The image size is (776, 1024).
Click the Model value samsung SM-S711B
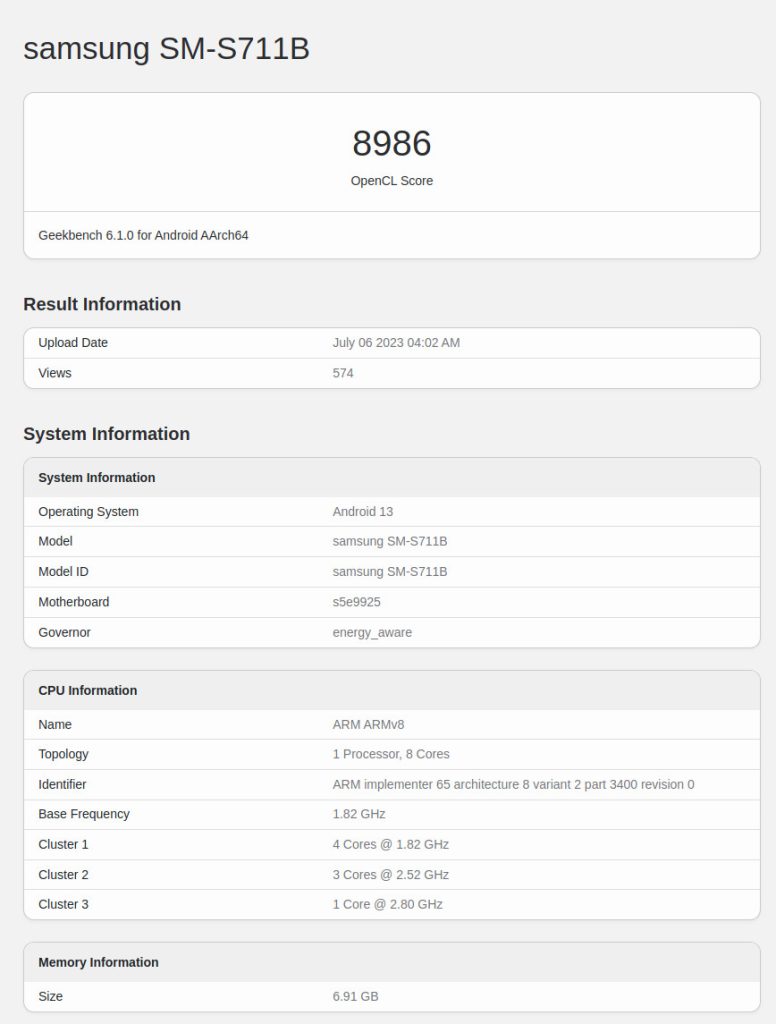coord(390,541)
